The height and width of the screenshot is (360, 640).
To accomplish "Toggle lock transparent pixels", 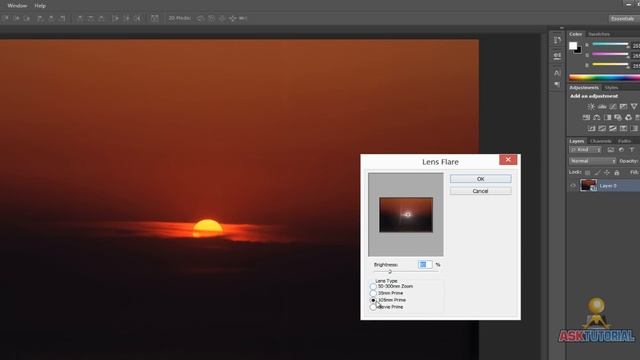I will click(x=587, y=173).
